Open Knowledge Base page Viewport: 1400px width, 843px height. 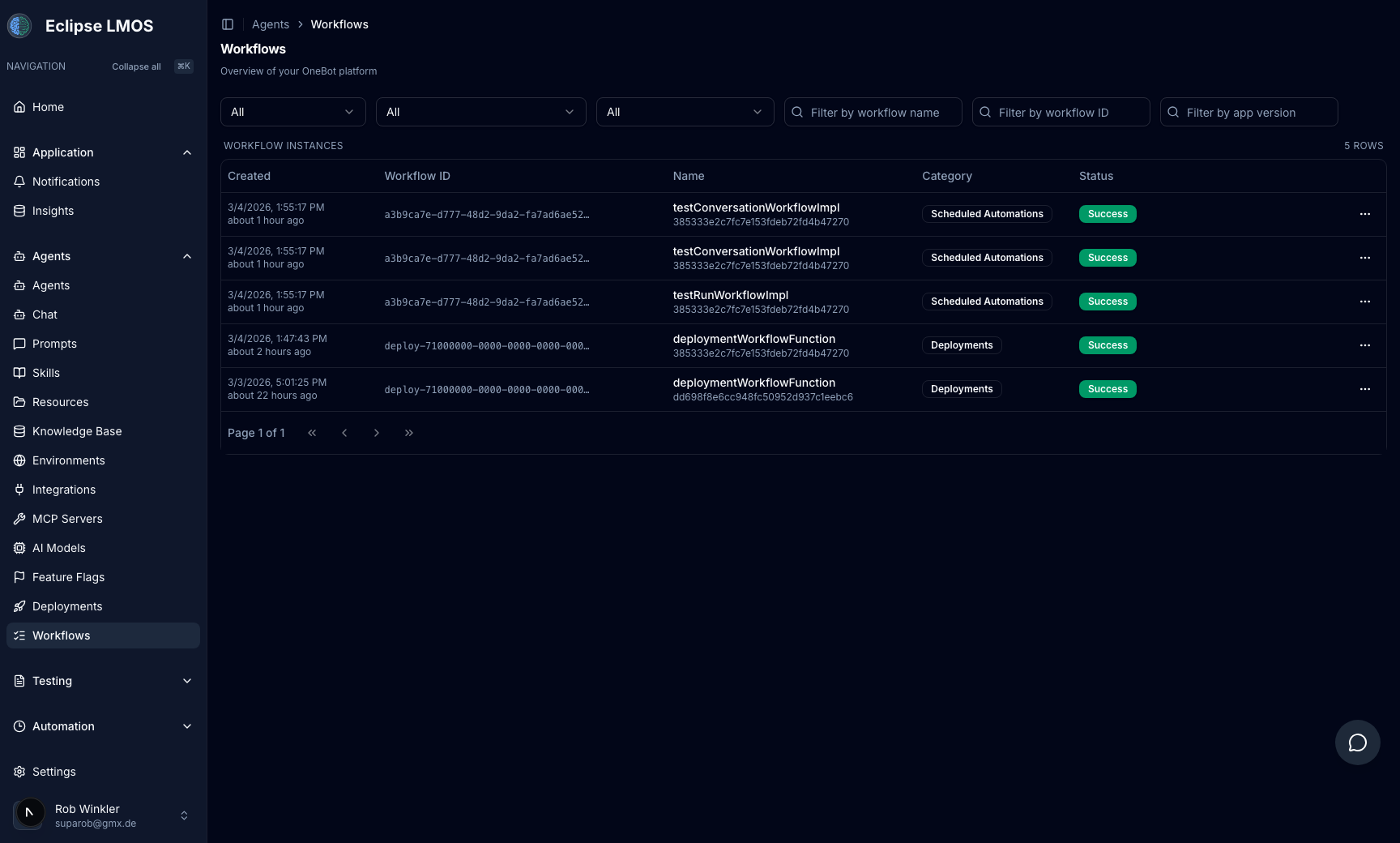(x=103, y=431)
